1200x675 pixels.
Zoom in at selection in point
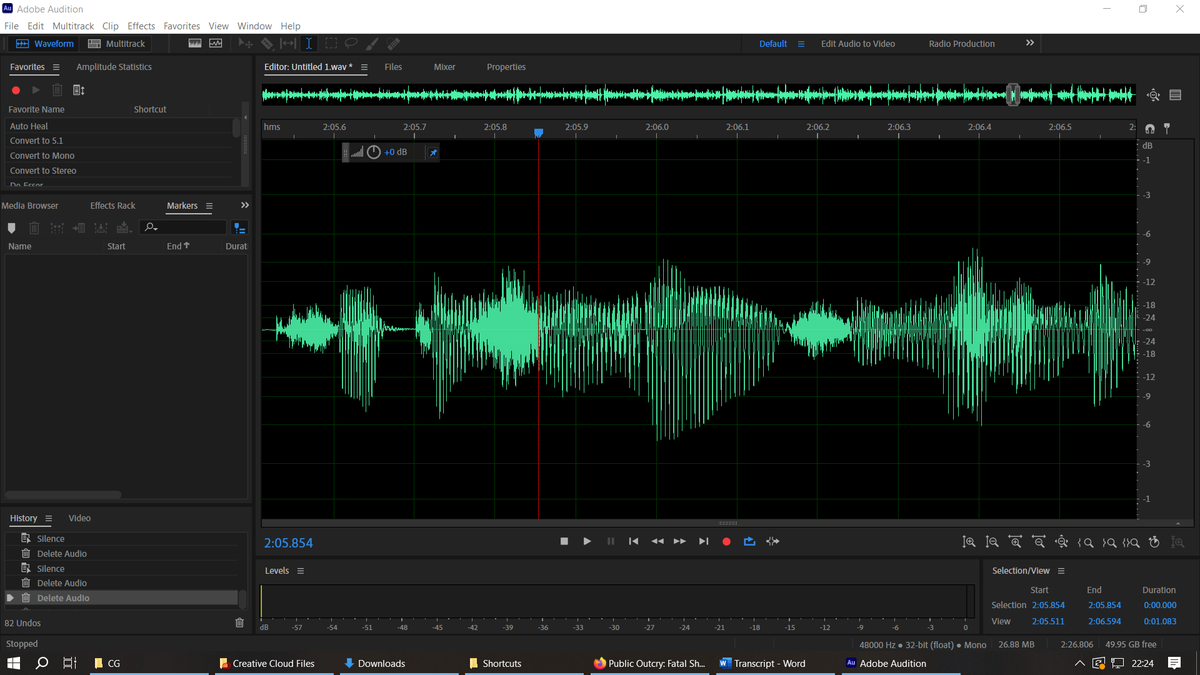click(x=1086, y=542)
